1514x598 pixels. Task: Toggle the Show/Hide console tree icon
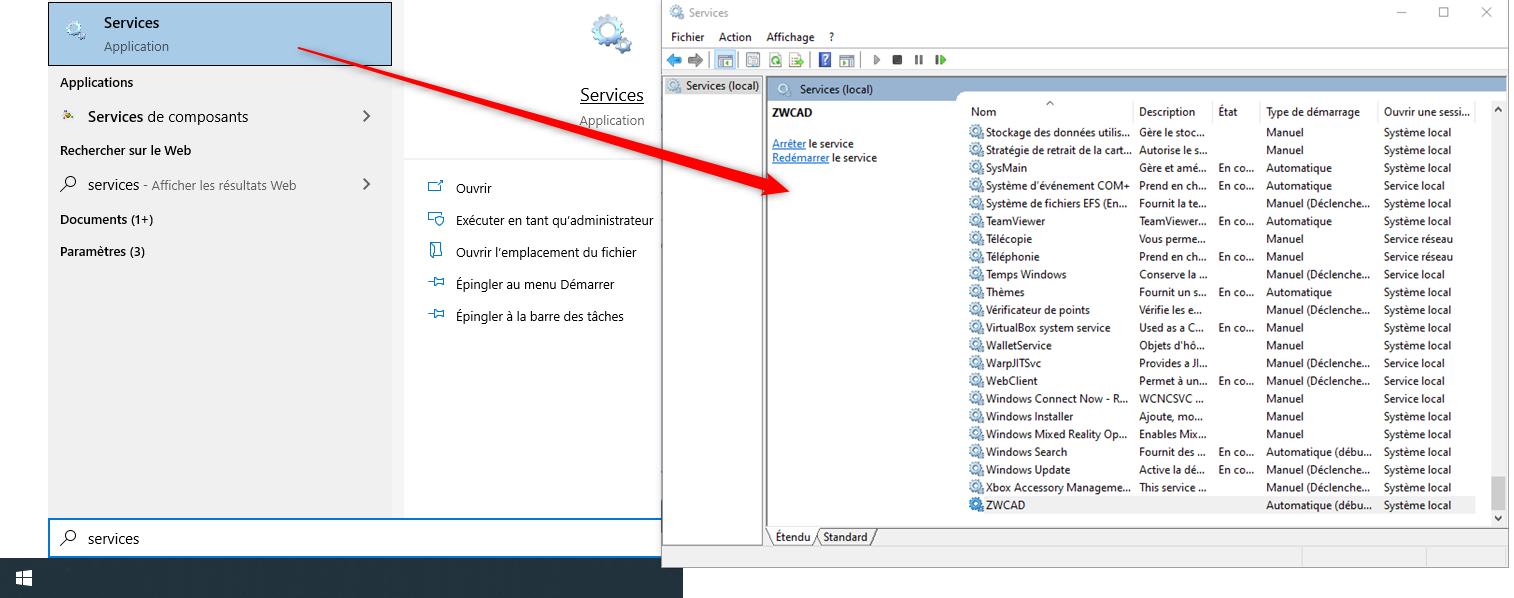tap(725, 60)
